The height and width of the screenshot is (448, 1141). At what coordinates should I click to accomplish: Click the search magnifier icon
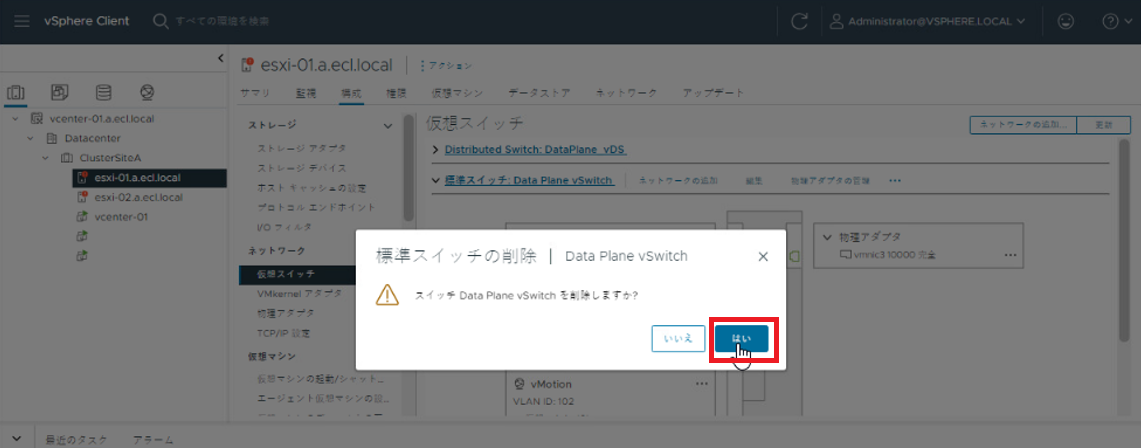(x=161, y=21)
